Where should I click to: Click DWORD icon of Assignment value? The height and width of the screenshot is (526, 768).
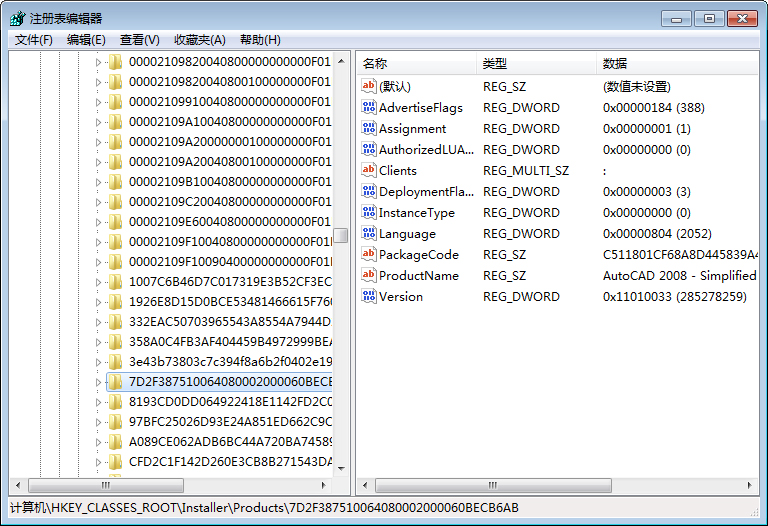tap(368, 128)
